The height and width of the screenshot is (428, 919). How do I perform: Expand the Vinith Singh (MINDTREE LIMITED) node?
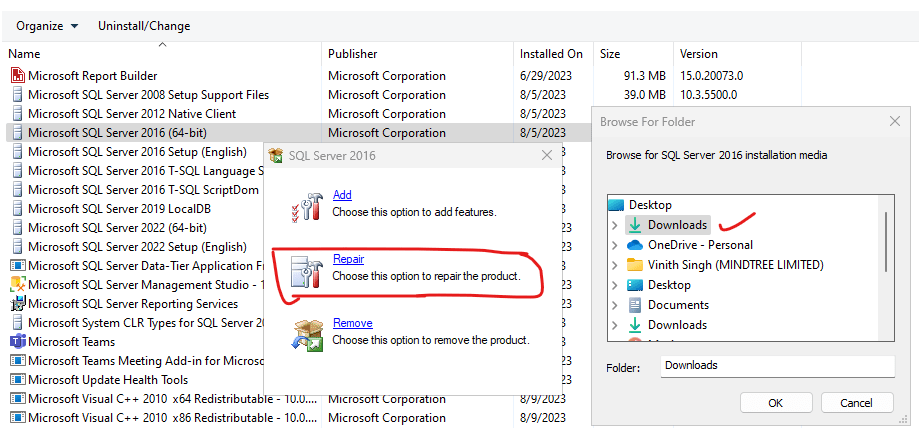point(614,265)
